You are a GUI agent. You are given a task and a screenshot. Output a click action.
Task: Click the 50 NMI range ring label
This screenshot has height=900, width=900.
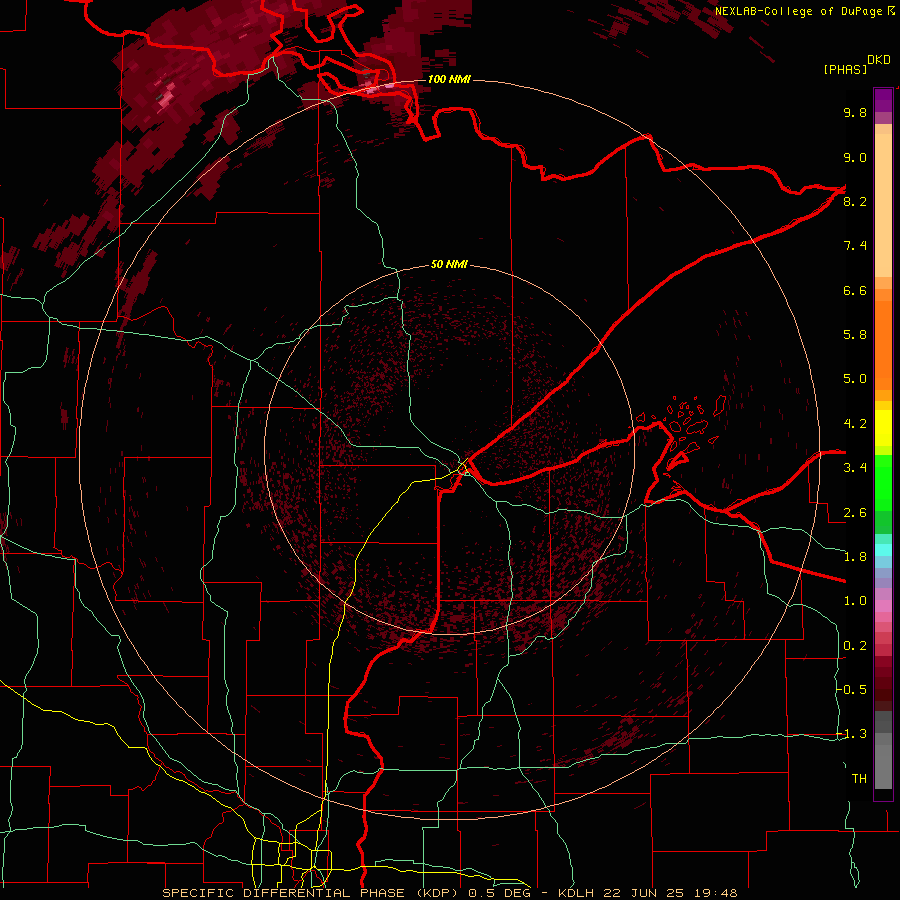(449, 264)
